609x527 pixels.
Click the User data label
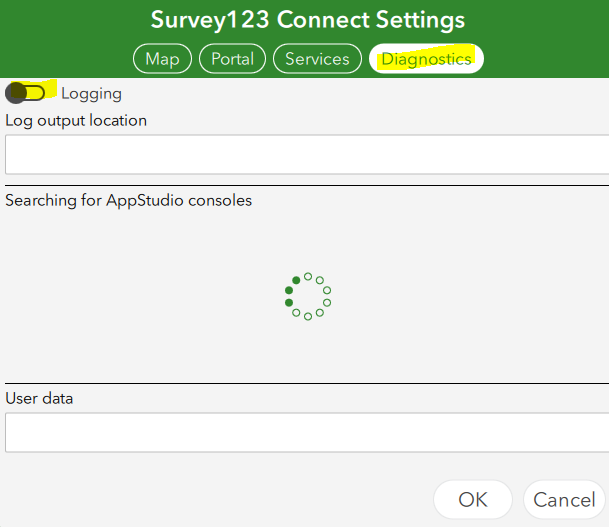click(39, 398)
